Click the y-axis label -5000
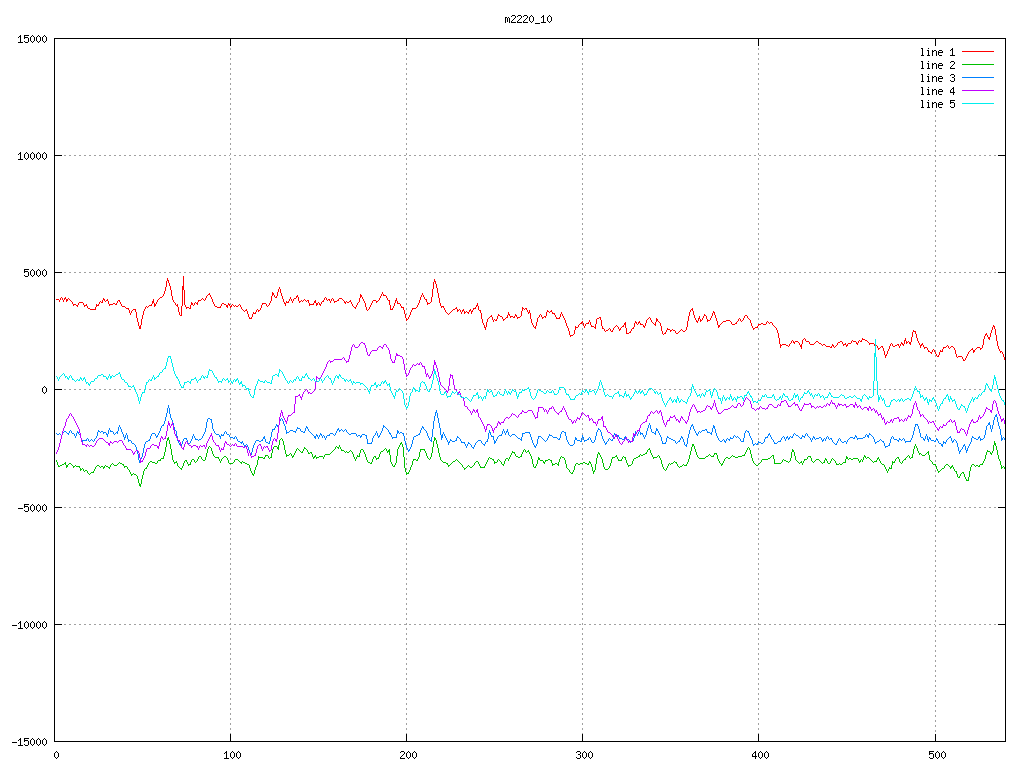The width and height of the screenshot is (1024, 768). point(33,507)
